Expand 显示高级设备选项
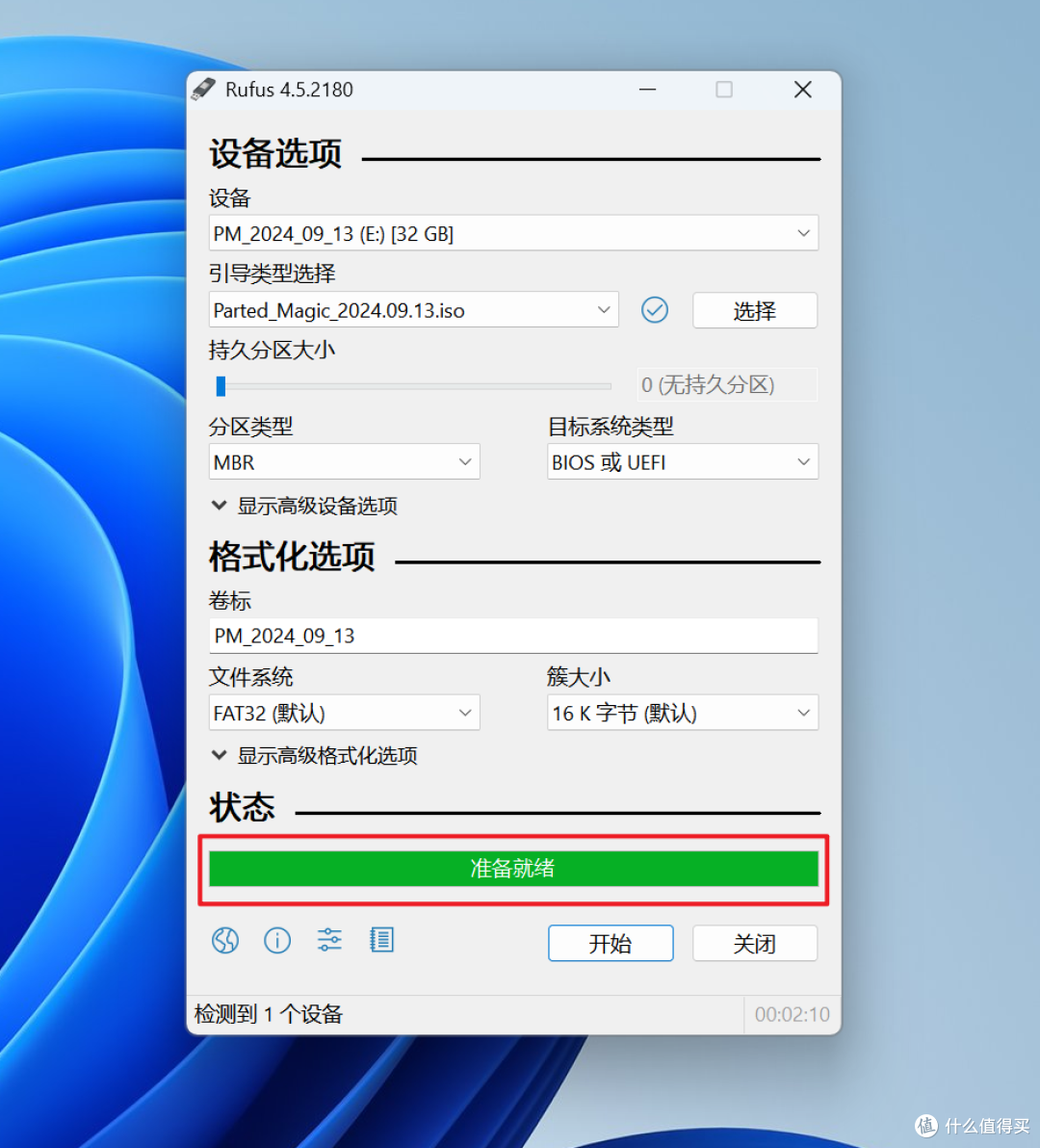Viewport: 1040px width, 1148px height. click(x=304, y=506)
